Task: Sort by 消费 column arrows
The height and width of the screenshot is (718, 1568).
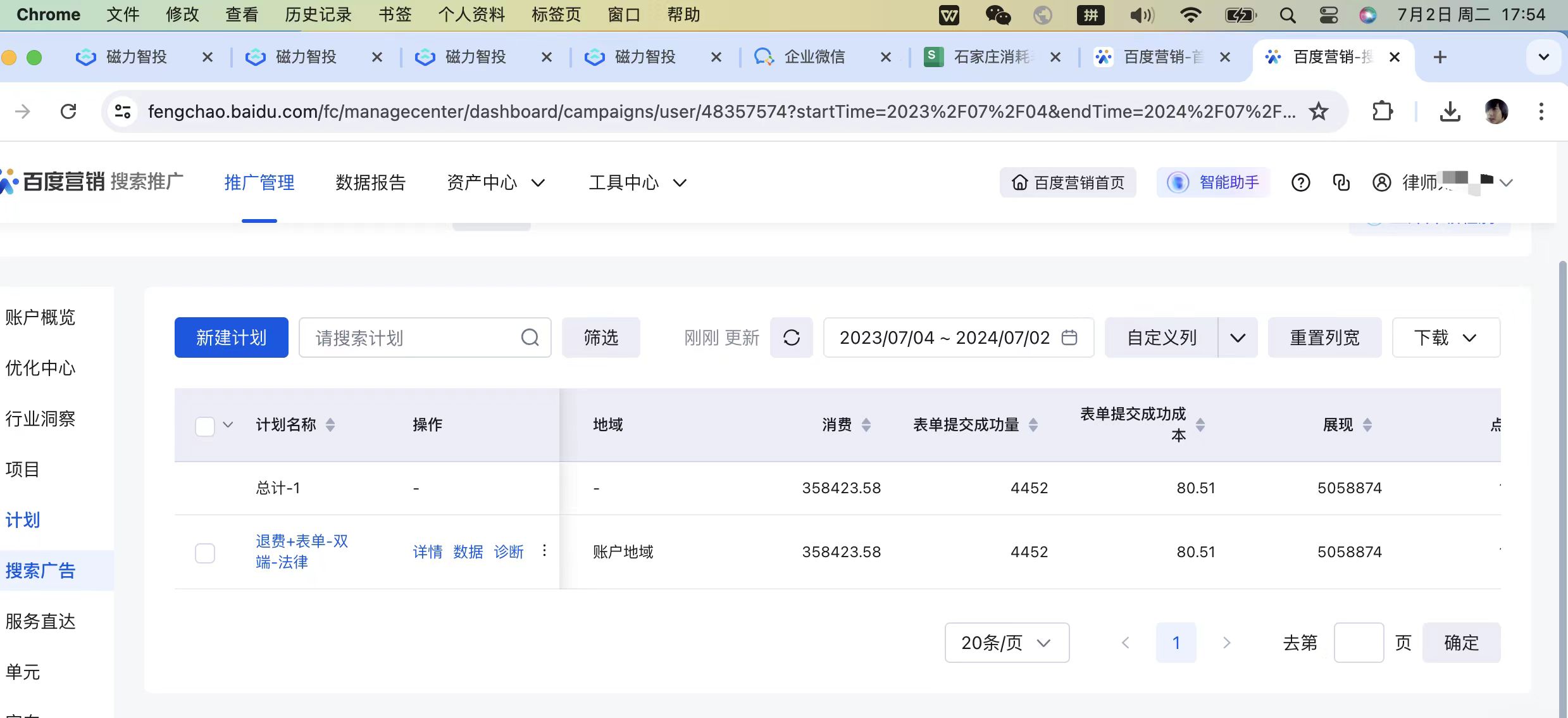Action: pos(866,425)
